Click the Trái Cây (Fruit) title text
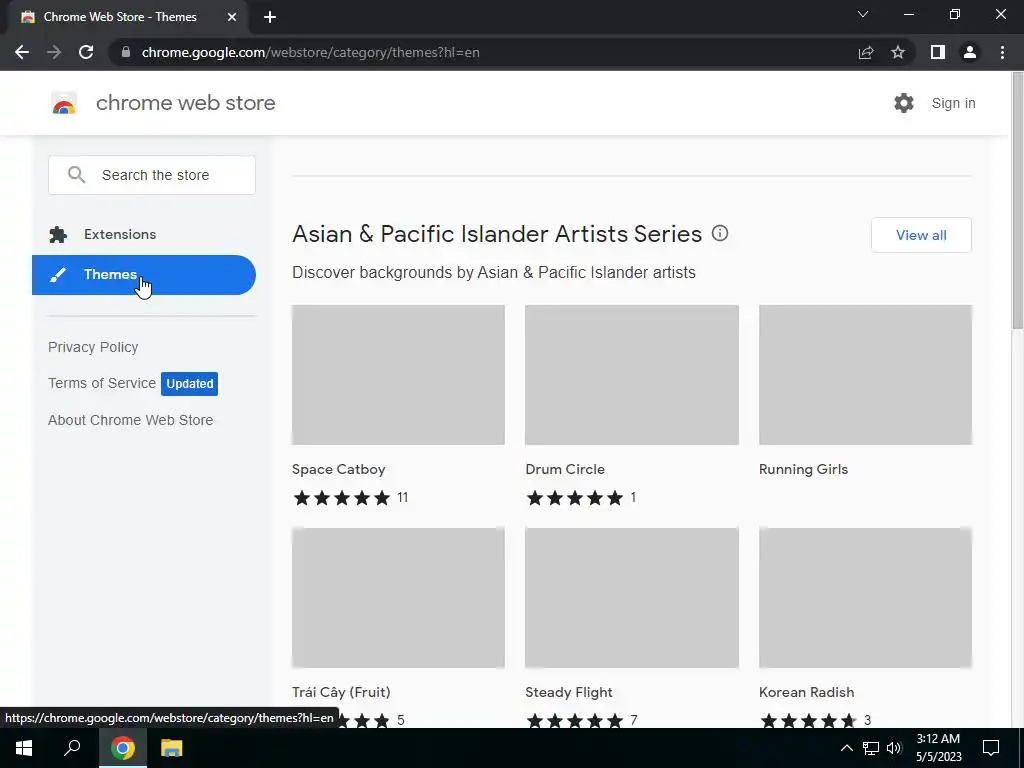This screenshot has width=1024, height=768. tap(341, 692)
